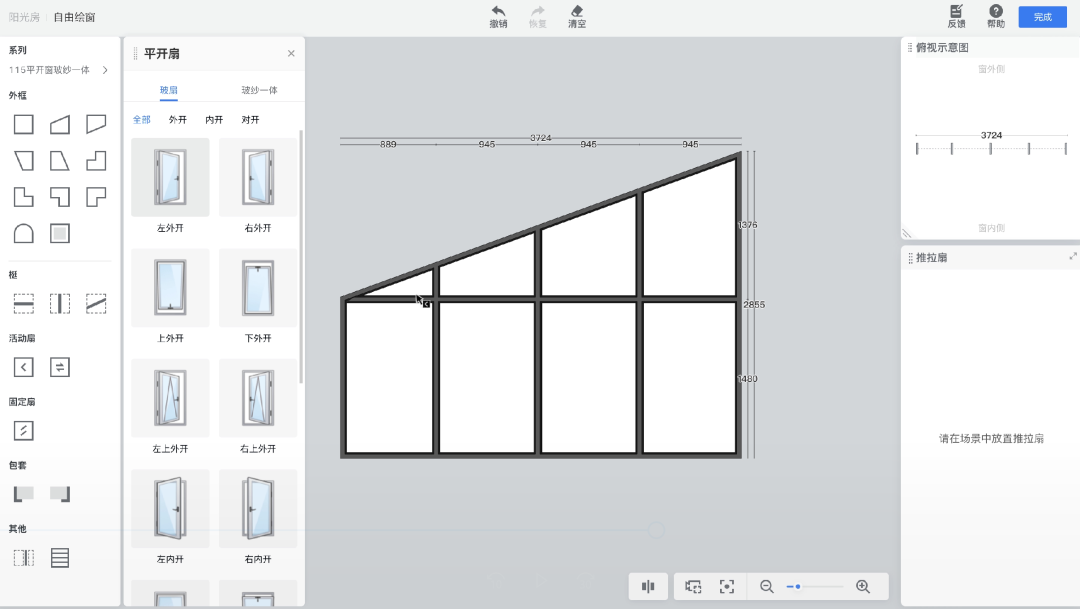Image resolution: width=1080 pixels, height=609 pixels.
Task: Select the right-leaning trapezoid frame shape
Action: (x=60, y=161)
